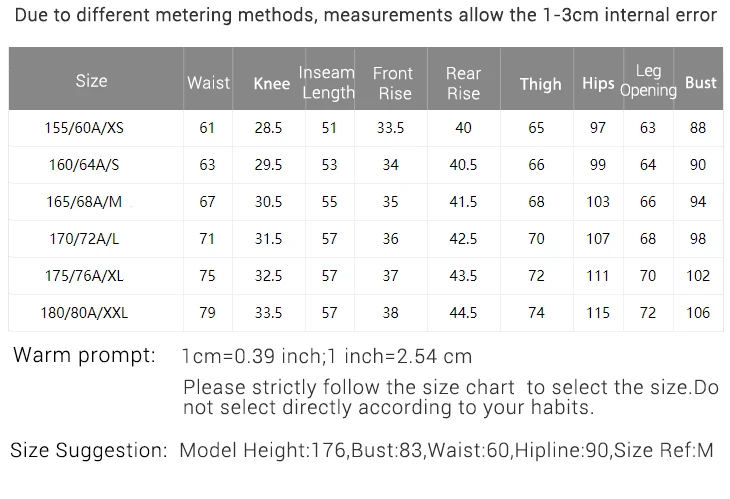
Task: Select the Front Rise header
Action: click(393, 83)
